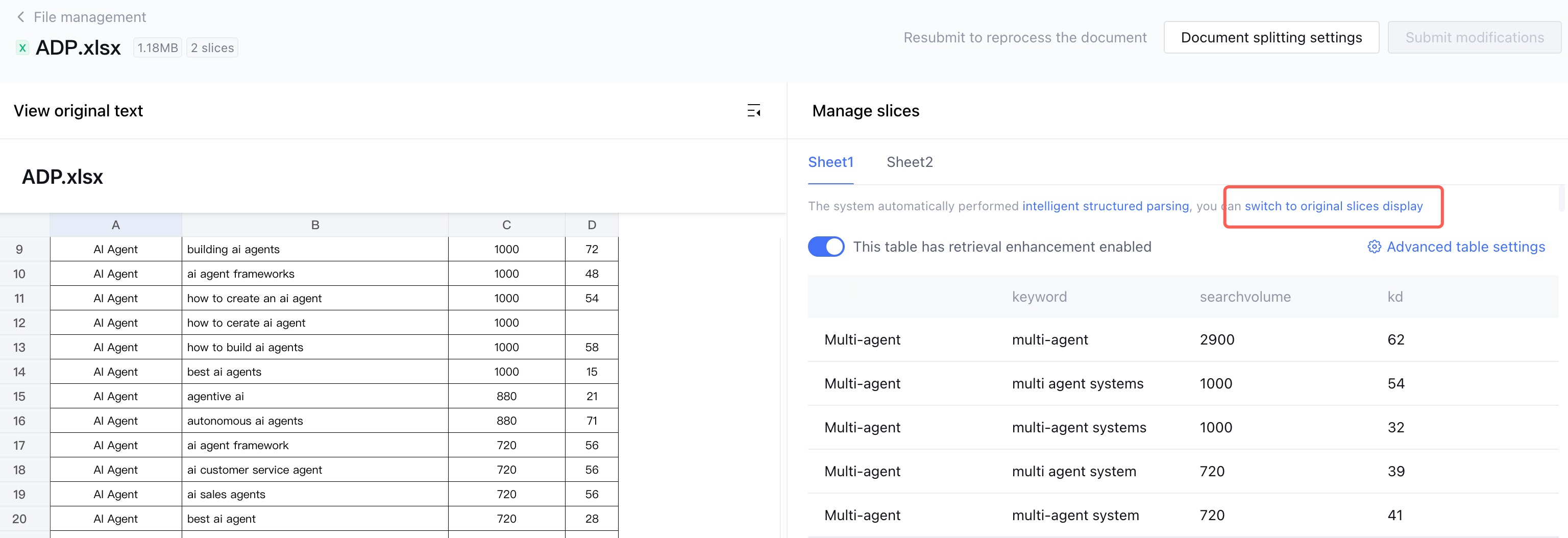Click the 2 slices badge
Image resolution: width=1568 pixels, height=538 pixels.
click(212, 47)
